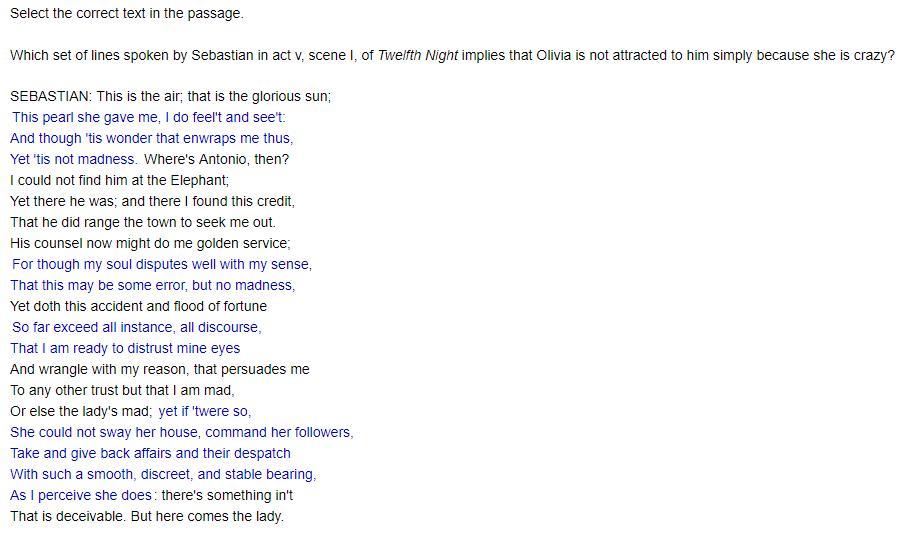This screenshot has height=544, width=900.
Task: Click "Yet doth this accident and flood" line
Action: pyautogui.click(x=138, y=306)
